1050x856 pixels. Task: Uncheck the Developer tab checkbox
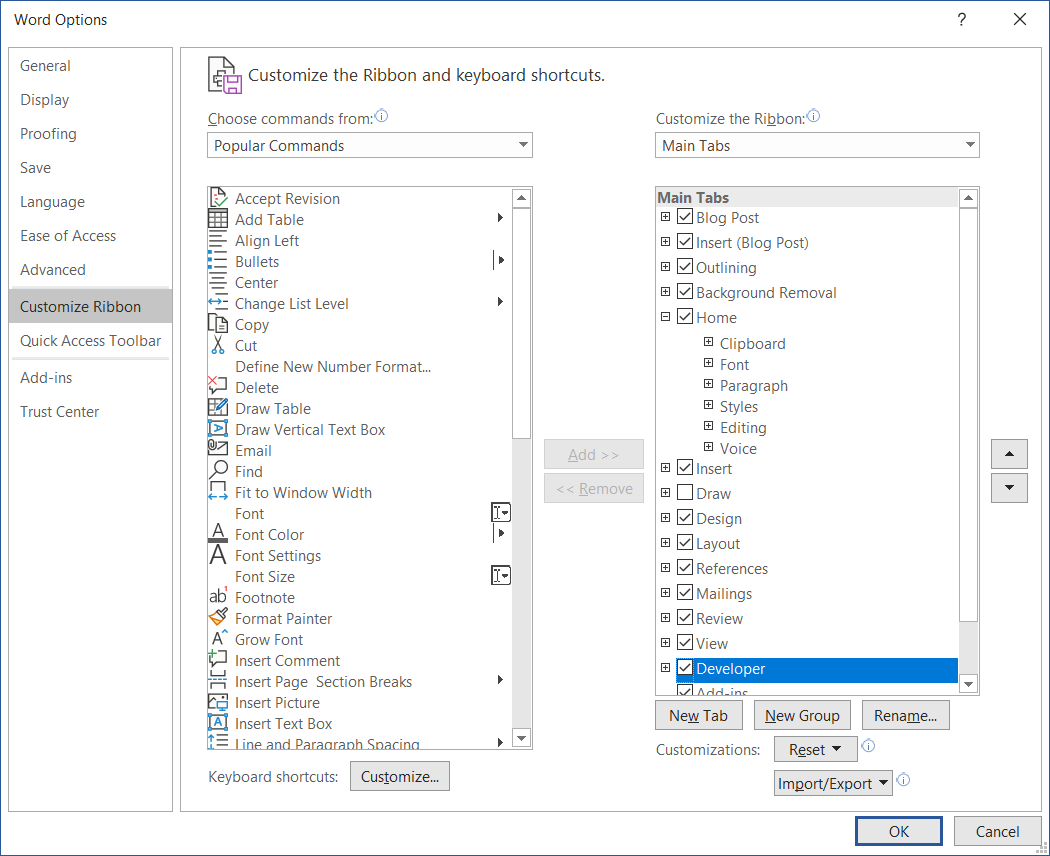685,668
